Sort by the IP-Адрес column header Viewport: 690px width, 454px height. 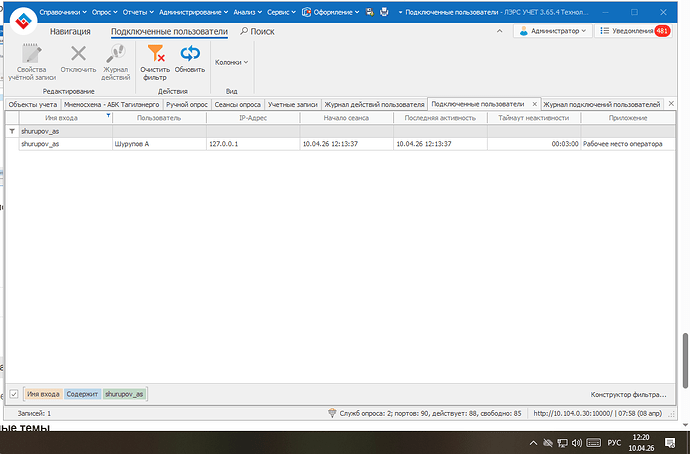point(251,118)
